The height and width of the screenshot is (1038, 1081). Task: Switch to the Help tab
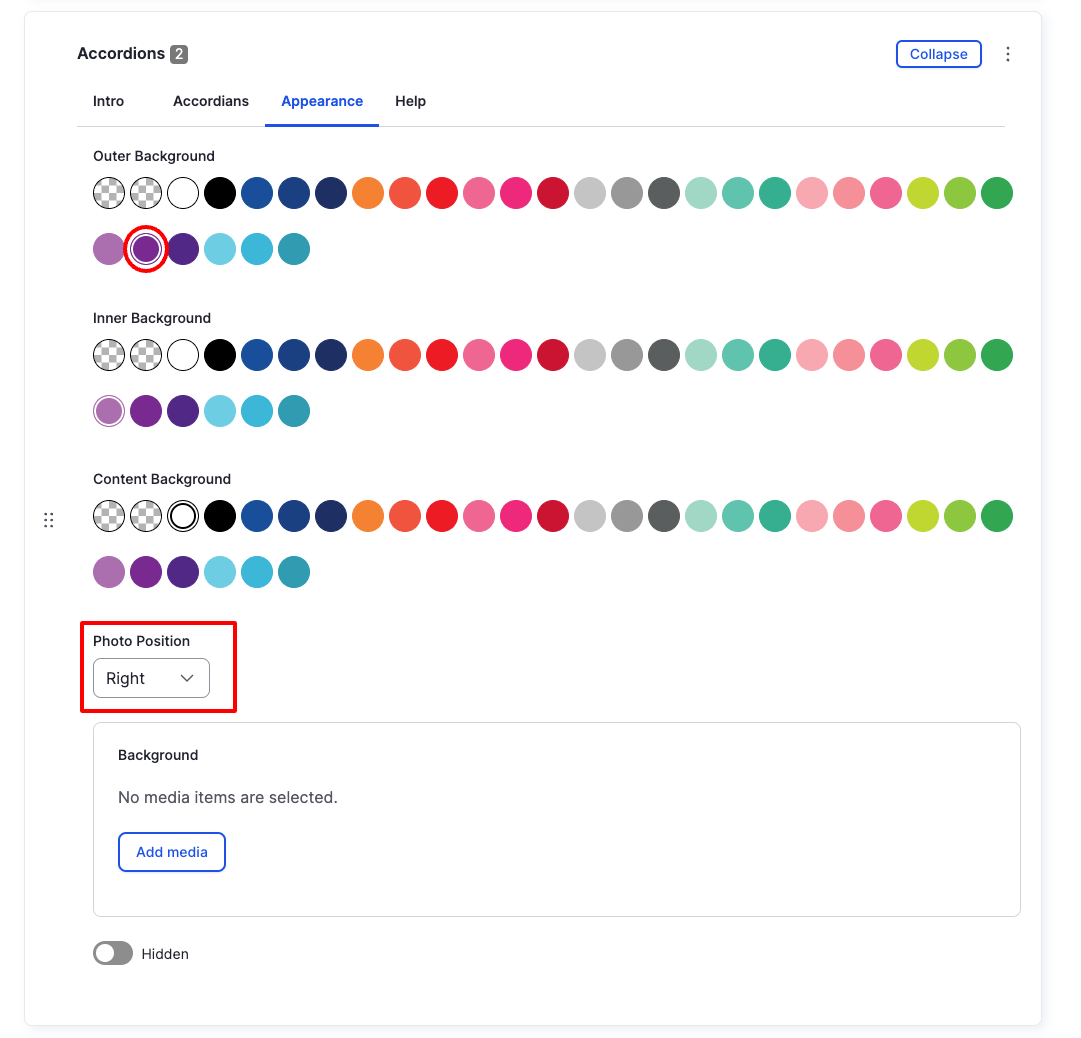tap(410, 101)
